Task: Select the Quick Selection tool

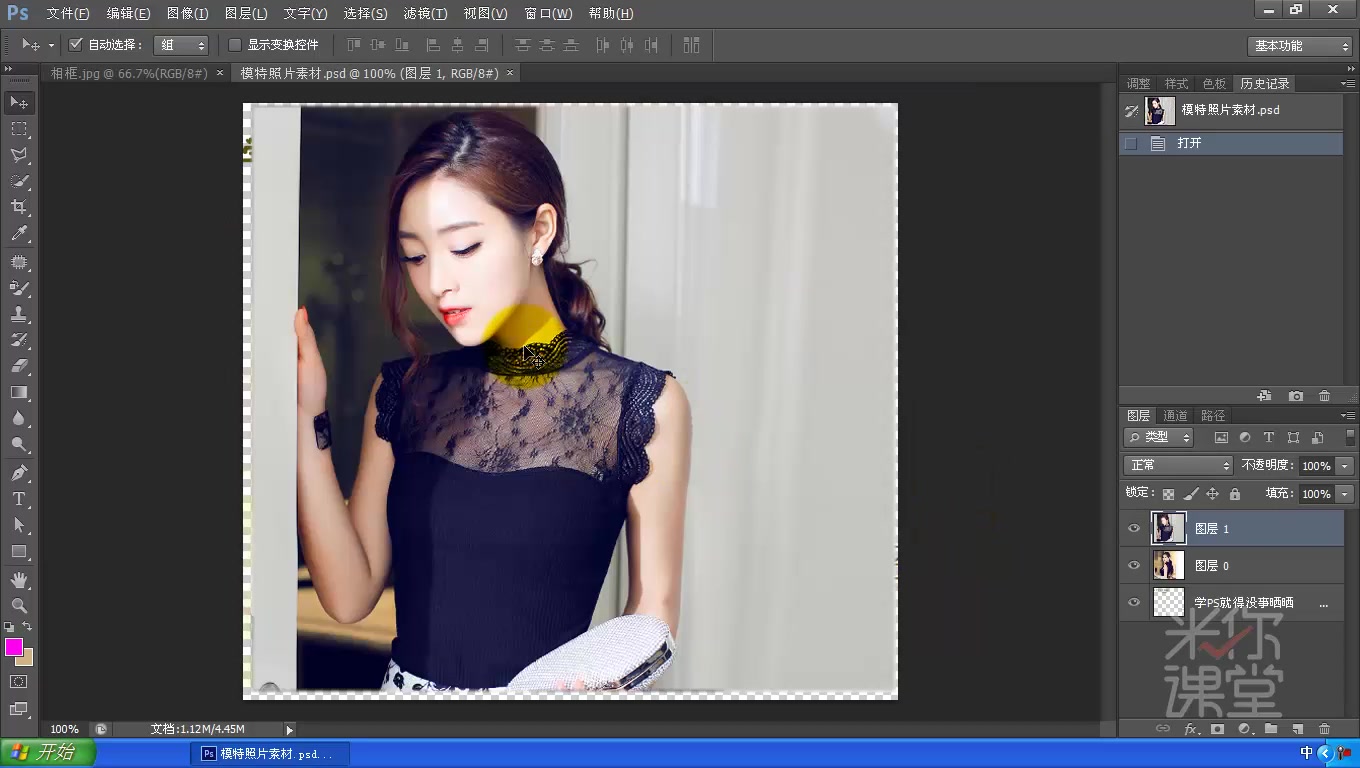Action: tap(18, 181)
